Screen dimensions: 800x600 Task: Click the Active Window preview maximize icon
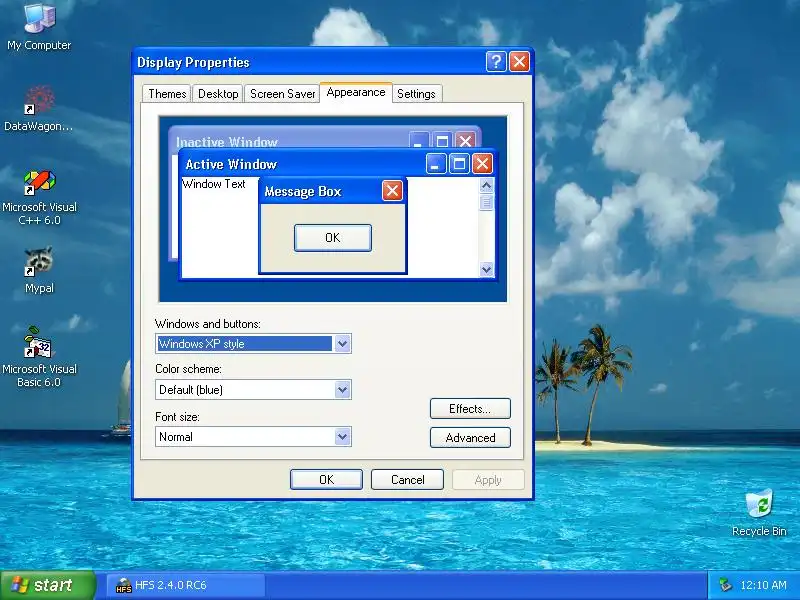coord(459,164)
